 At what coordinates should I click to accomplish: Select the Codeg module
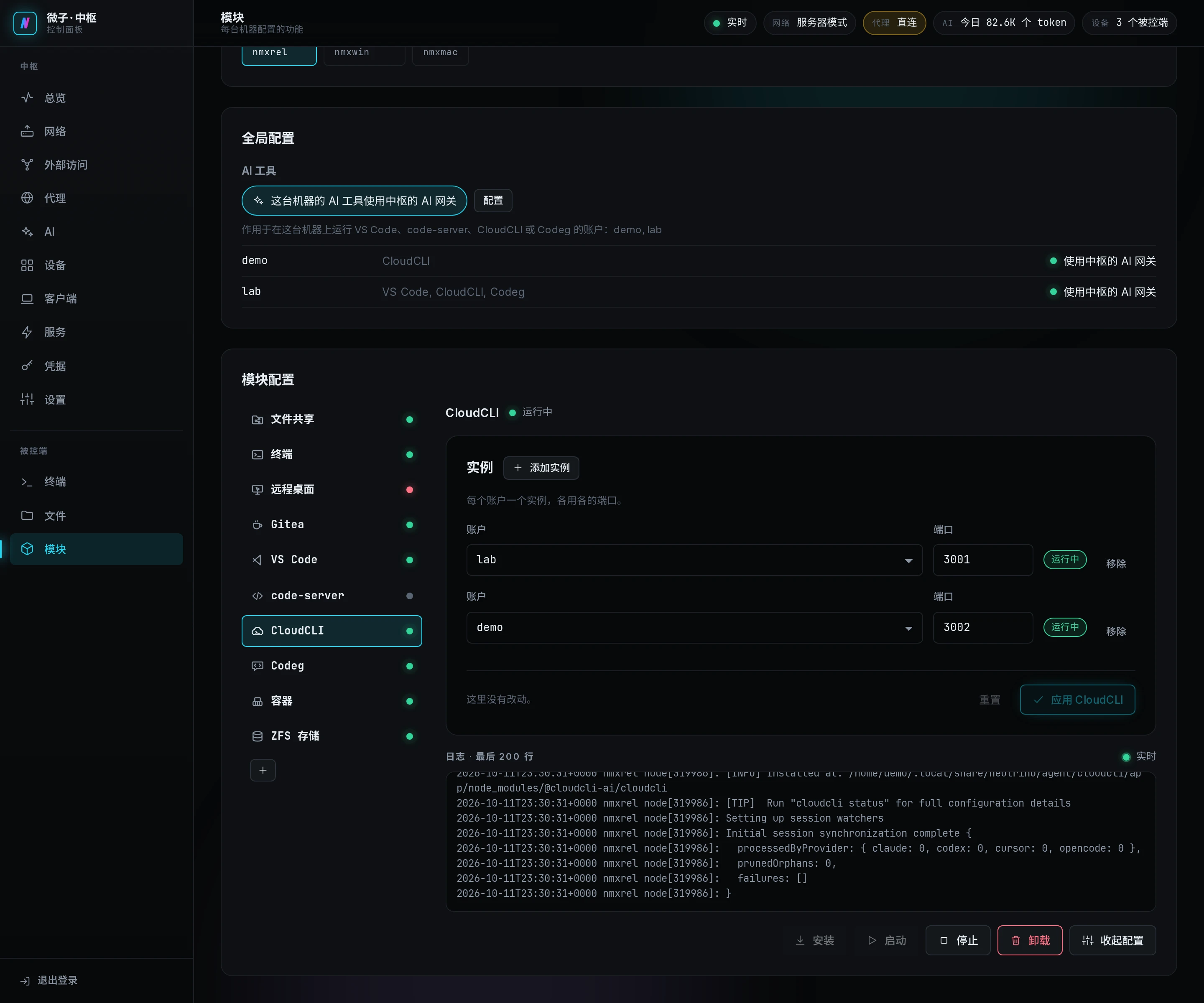[x=332, y=666]
